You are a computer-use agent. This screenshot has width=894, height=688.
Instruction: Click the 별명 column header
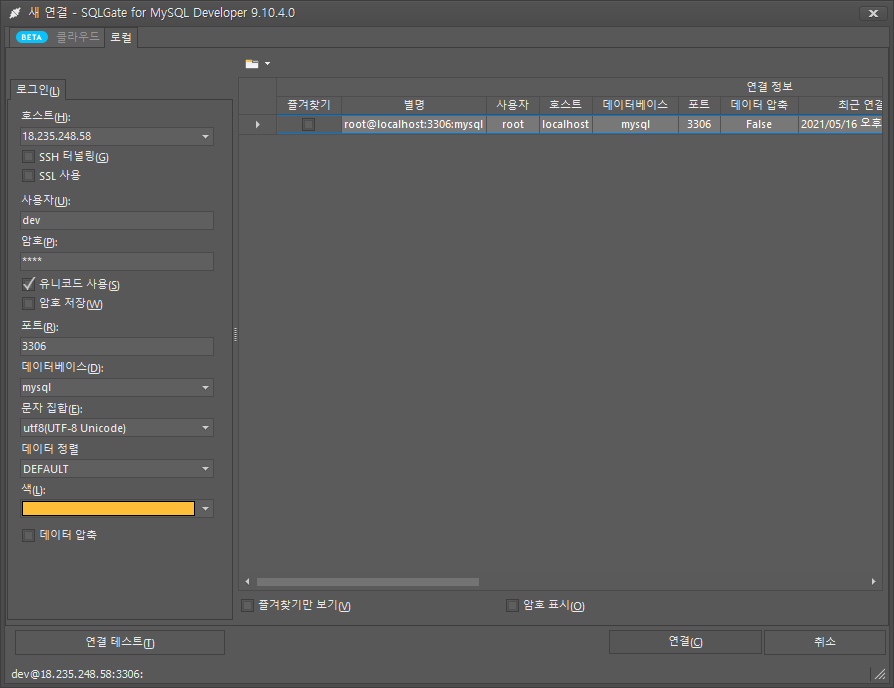pos(414,105)
